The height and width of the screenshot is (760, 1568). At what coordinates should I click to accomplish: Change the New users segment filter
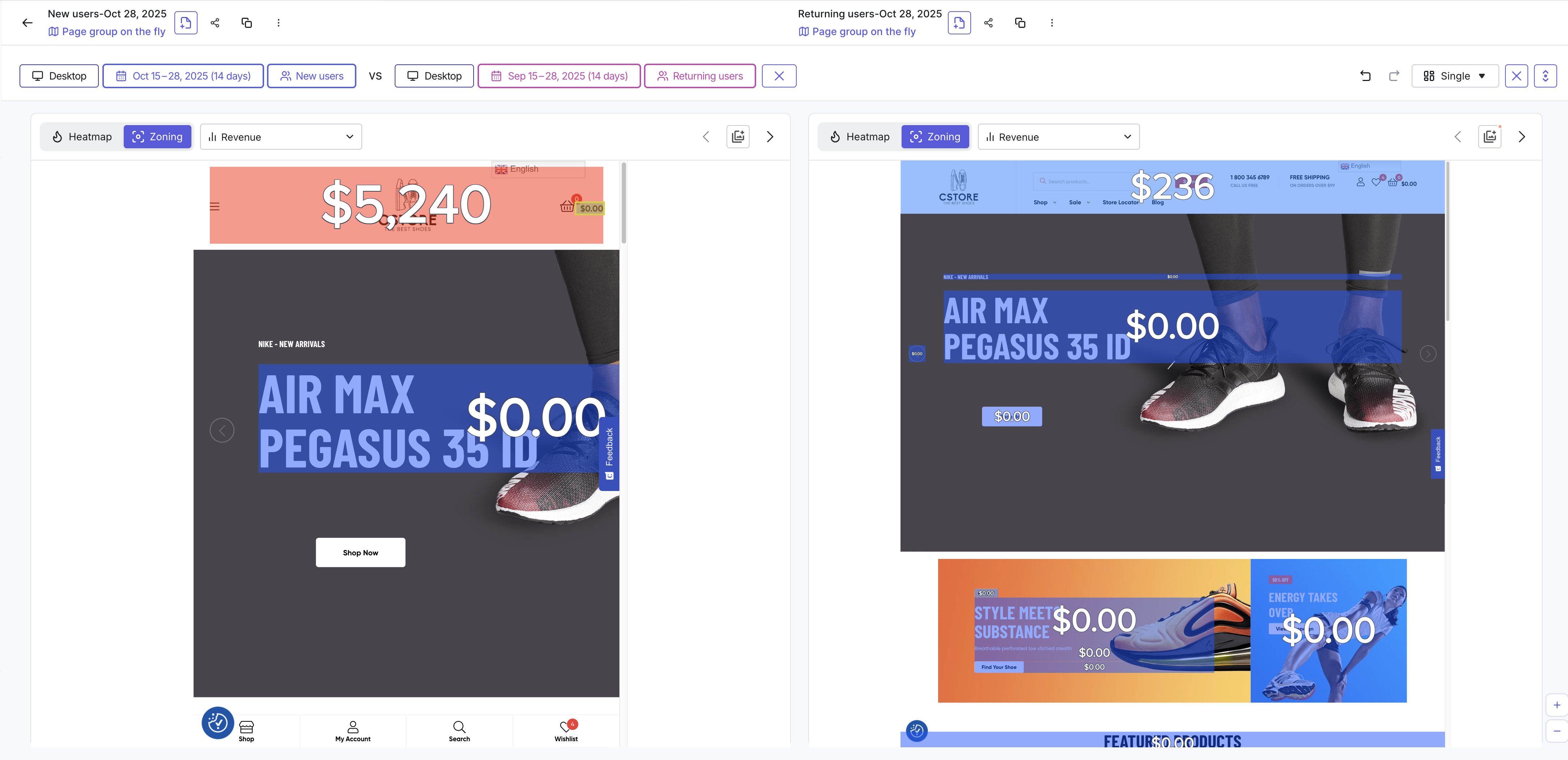[312, 76]
